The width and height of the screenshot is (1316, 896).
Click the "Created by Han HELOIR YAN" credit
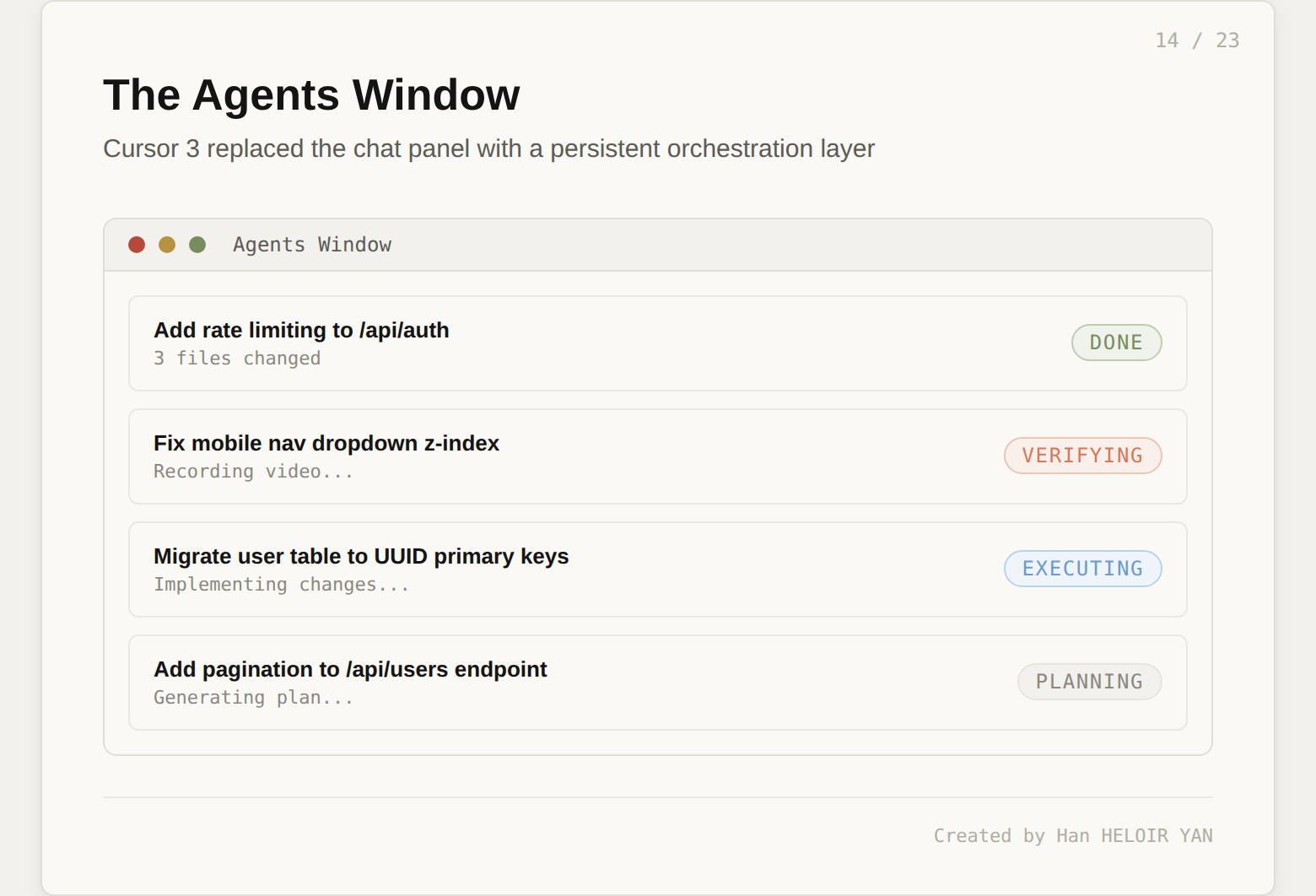(x=1073, y=836)
